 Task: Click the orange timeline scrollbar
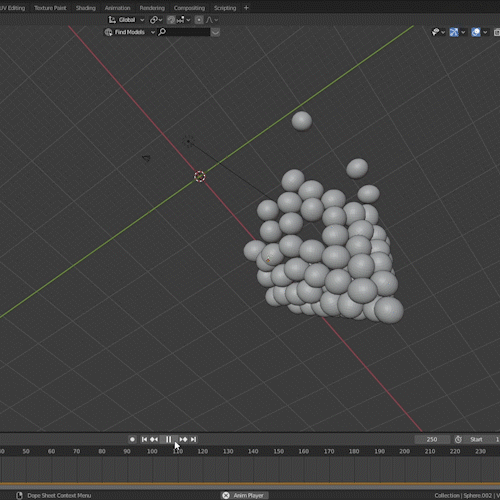(250, 483)
